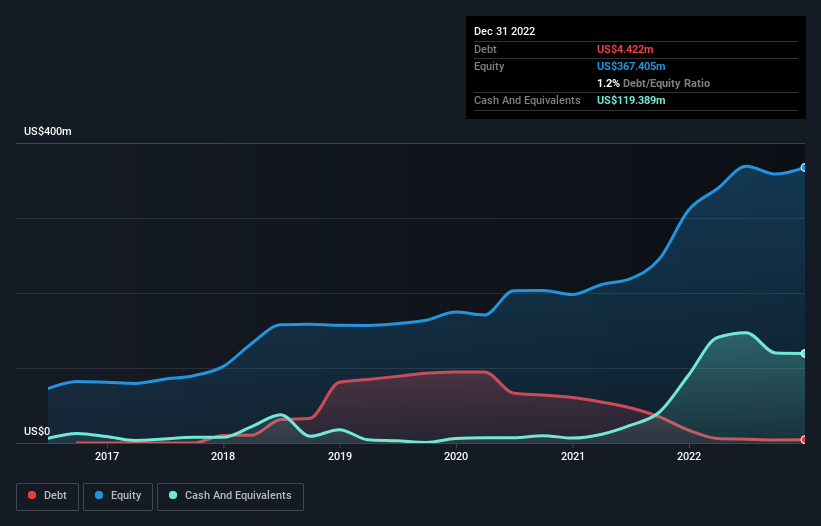Click the 2020 x-axis label
Viewport: 821px width, 526px height.
[456, 456]
